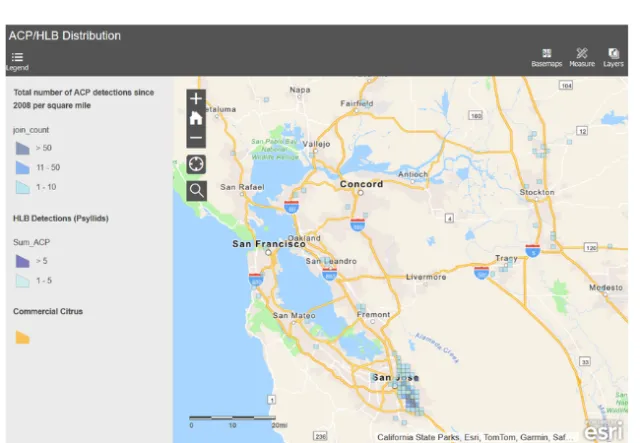Find my location on map

[196, 163]
